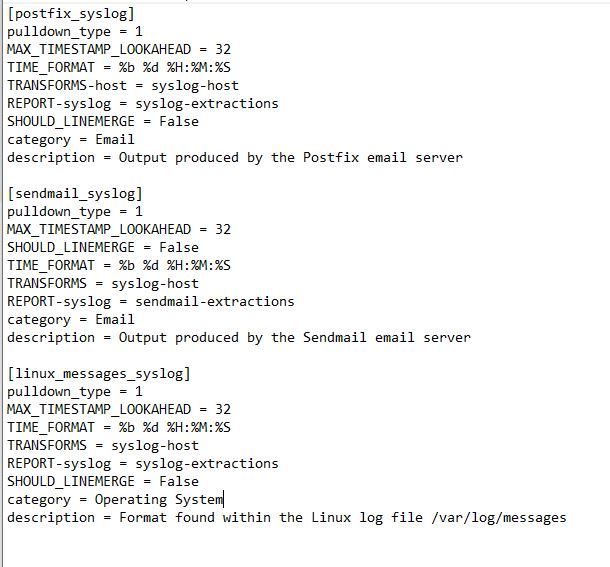Image resolution: width=610 pixels, height=567 pixels.
Task: Click the [postfix_syslog] stanza header
Action: [x=71, y=14]
